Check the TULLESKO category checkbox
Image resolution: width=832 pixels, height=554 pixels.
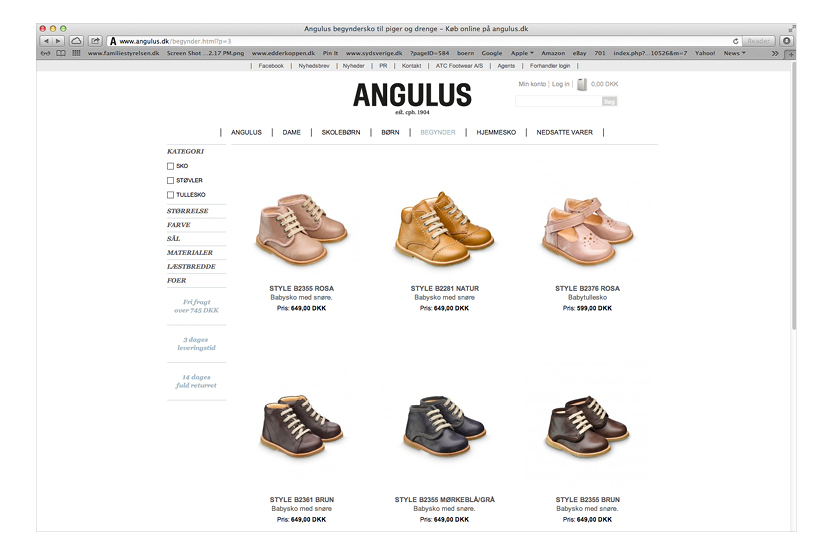pos(170,195)
